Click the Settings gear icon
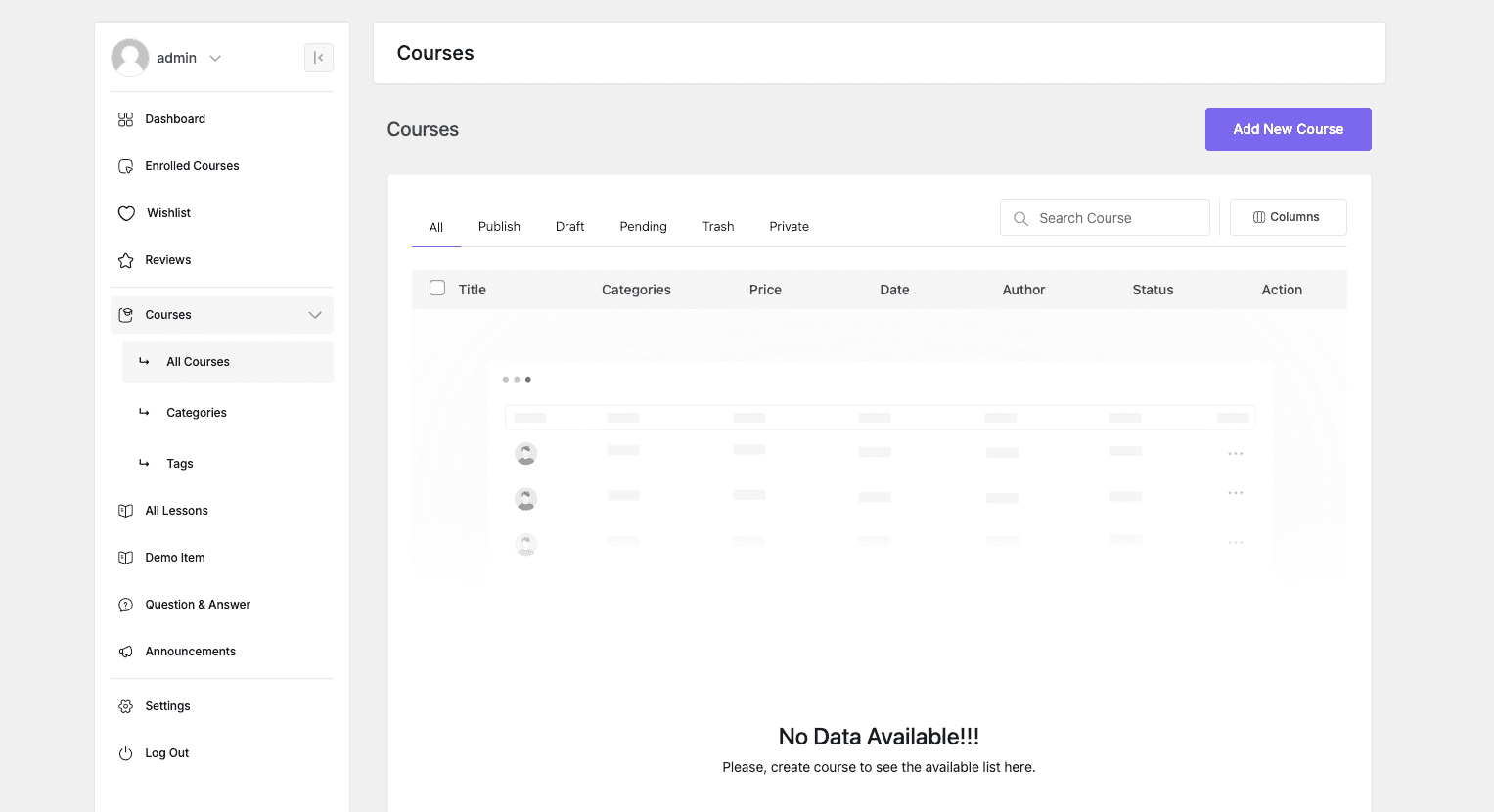This screenshot has width=1494, height=812. 125,706
